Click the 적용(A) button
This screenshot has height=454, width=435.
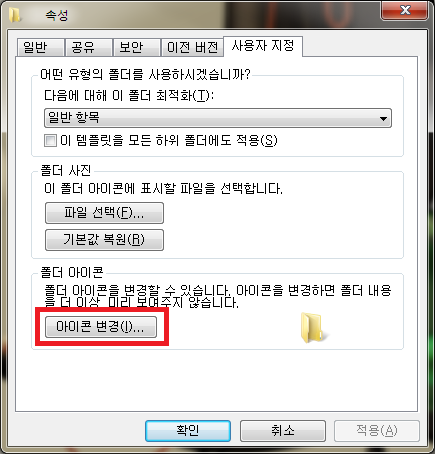377,431
